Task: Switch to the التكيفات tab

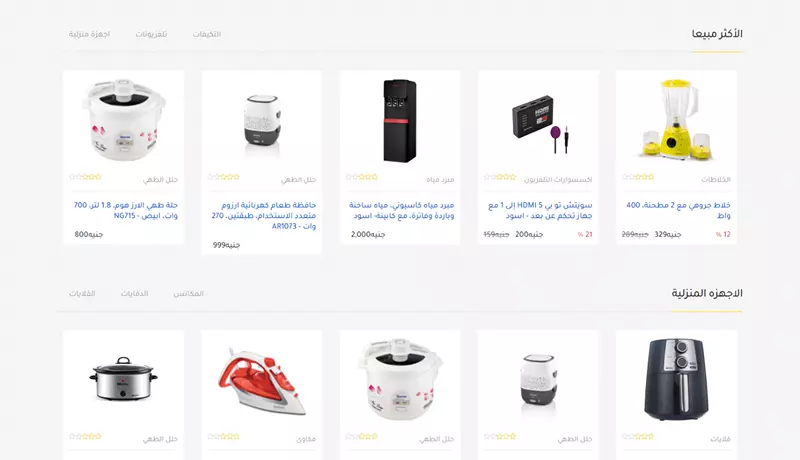Action: [207, 34]
